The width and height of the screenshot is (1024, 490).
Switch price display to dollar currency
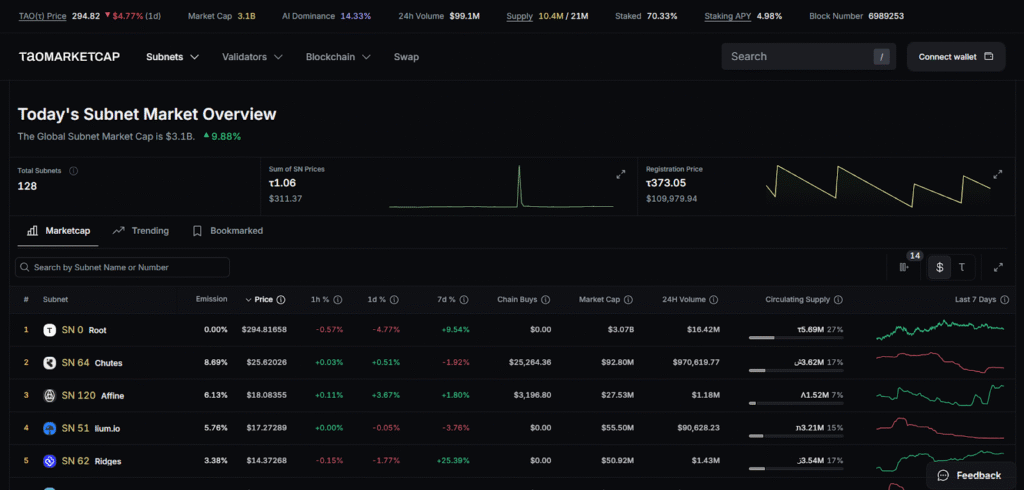pos(939,267)
